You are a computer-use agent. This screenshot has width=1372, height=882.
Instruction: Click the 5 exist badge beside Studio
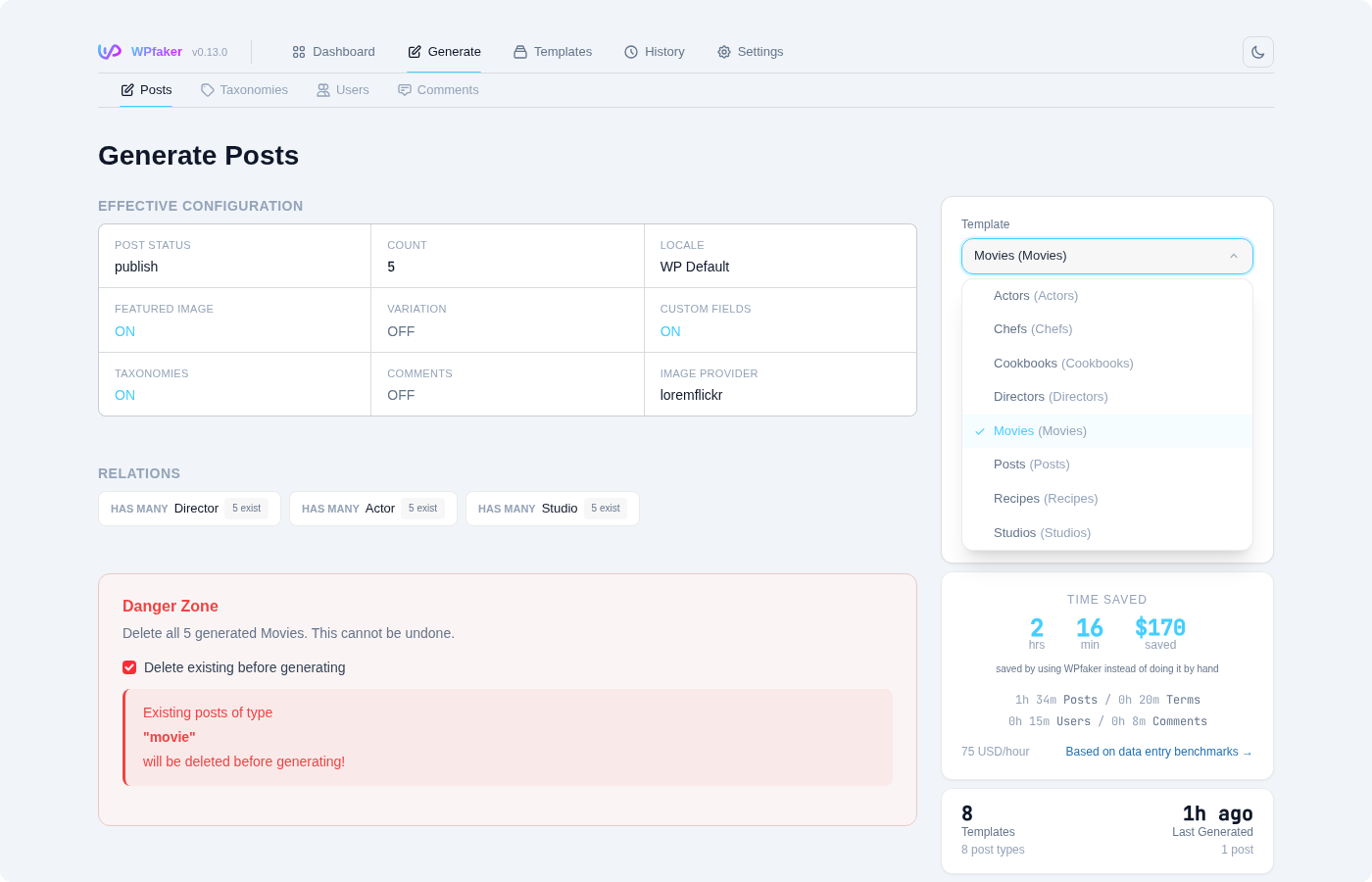pyautogui.click(x=606, y=508)
